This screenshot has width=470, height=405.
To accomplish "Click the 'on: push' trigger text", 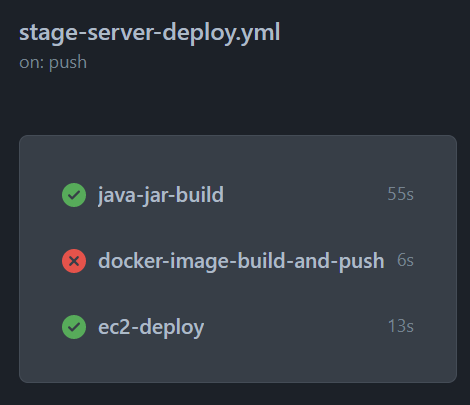I will tap(53, 63).
